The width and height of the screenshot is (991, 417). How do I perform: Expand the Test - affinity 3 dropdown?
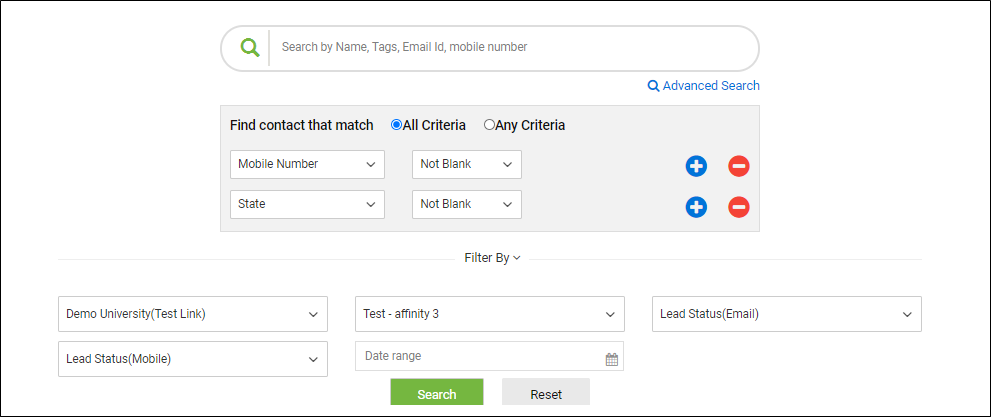(x=490, y=314)
